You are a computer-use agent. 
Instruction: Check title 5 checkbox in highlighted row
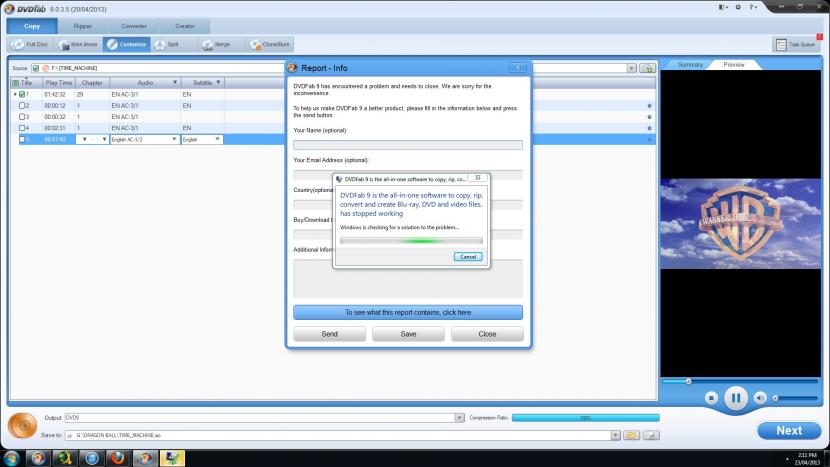pyautogui.click(x=22, y=139)
